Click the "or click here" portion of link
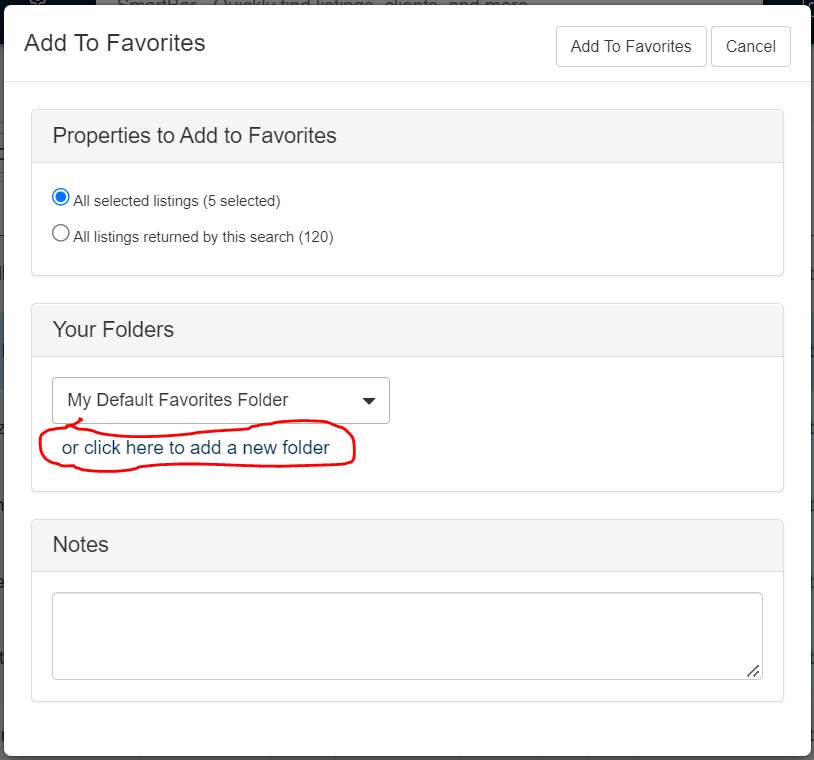This screenshot has width=814, height=760. (x=112, y=448)
